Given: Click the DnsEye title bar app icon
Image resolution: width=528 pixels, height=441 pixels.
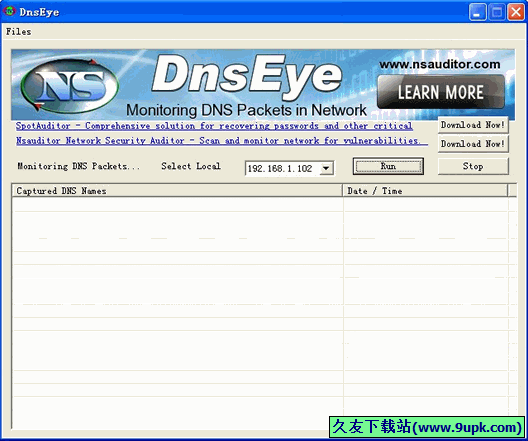Looking at the screenshot, I should point(9,11).
